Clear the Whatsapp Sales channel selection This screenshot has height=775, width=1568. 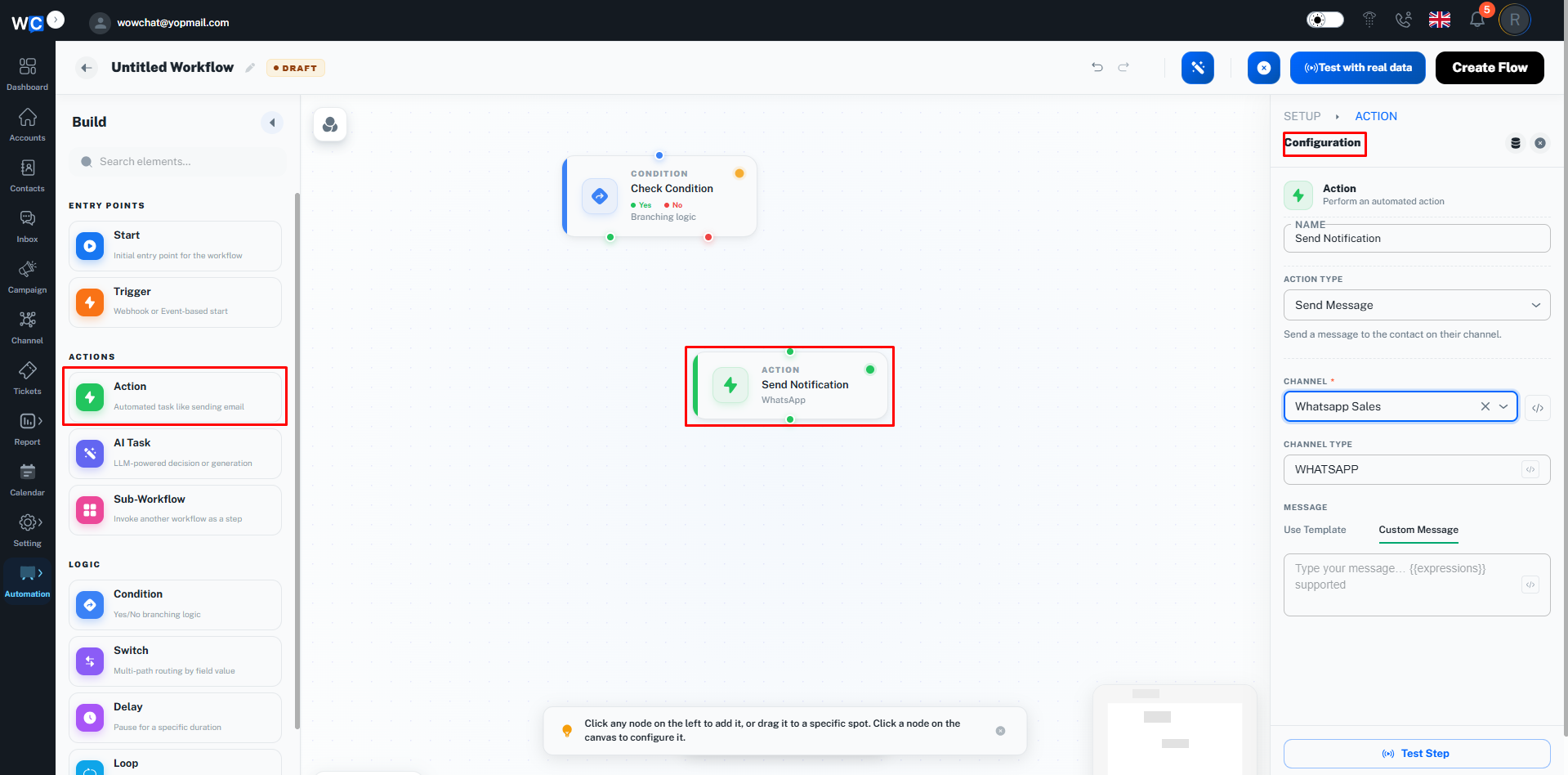click(x=1485, y=406)
